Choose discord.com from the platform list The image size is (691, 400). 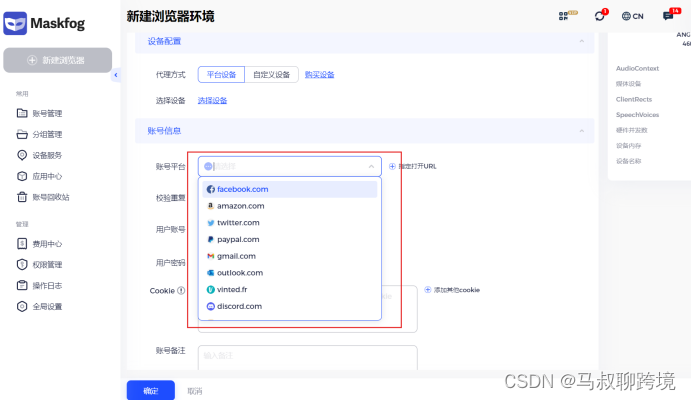pos(290,306)
